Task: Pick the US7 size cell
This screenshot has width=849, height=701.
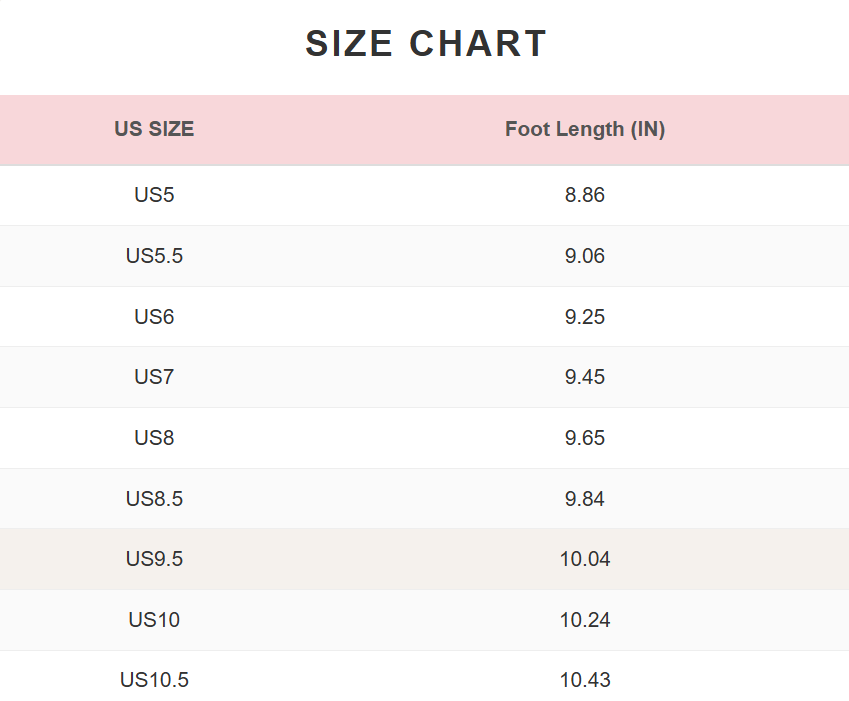Action: (154, 377)
